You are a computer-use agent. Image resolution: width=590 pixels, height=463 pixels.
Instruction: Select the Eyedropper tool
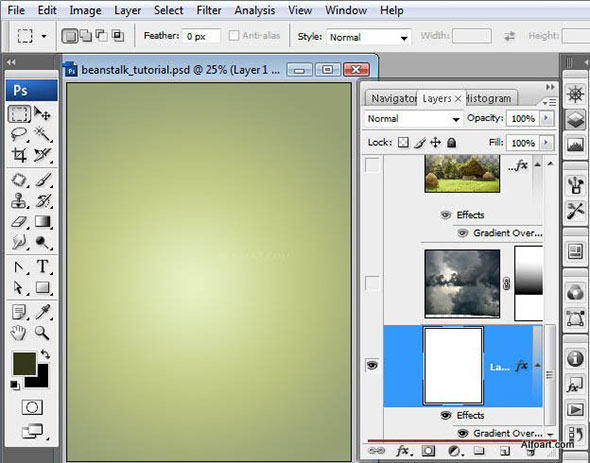coord(43,312)
